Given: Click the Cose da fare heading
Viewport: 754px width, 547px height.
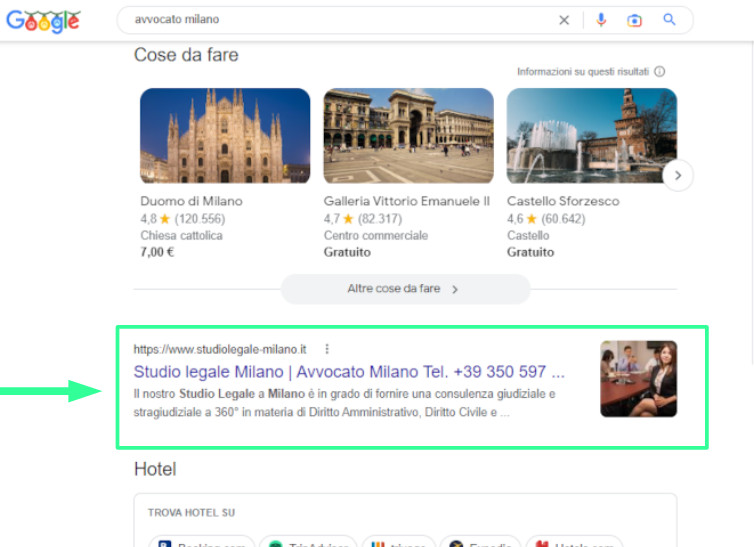Looking at the screenshot, I should tap(186, 55).
